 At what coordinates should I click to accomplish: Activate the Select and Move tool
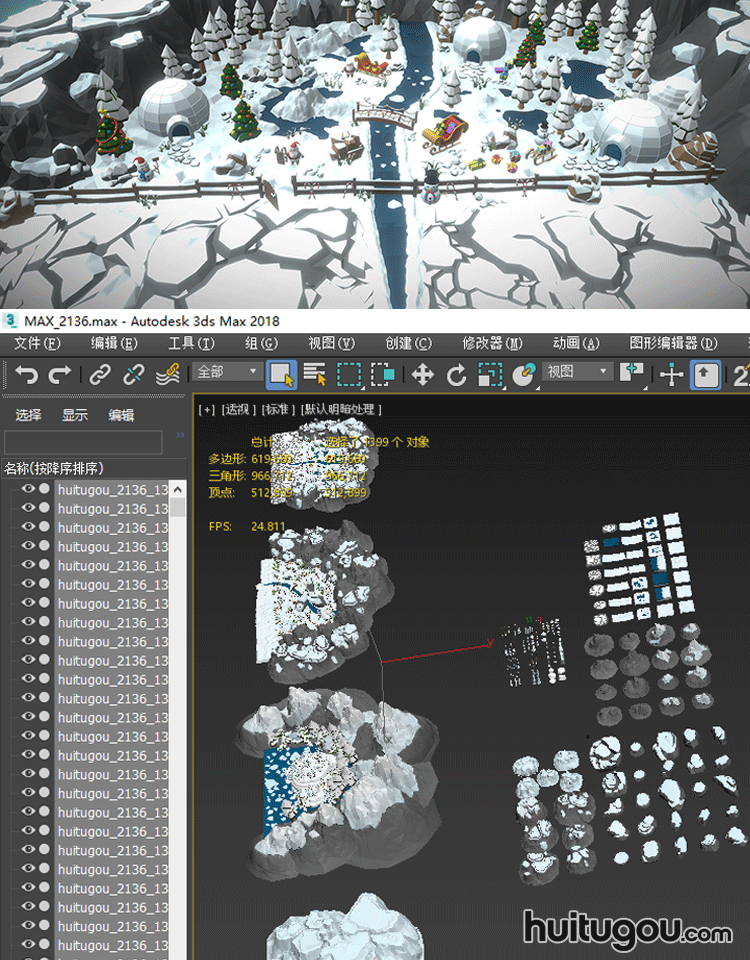(x=423, y=374)
